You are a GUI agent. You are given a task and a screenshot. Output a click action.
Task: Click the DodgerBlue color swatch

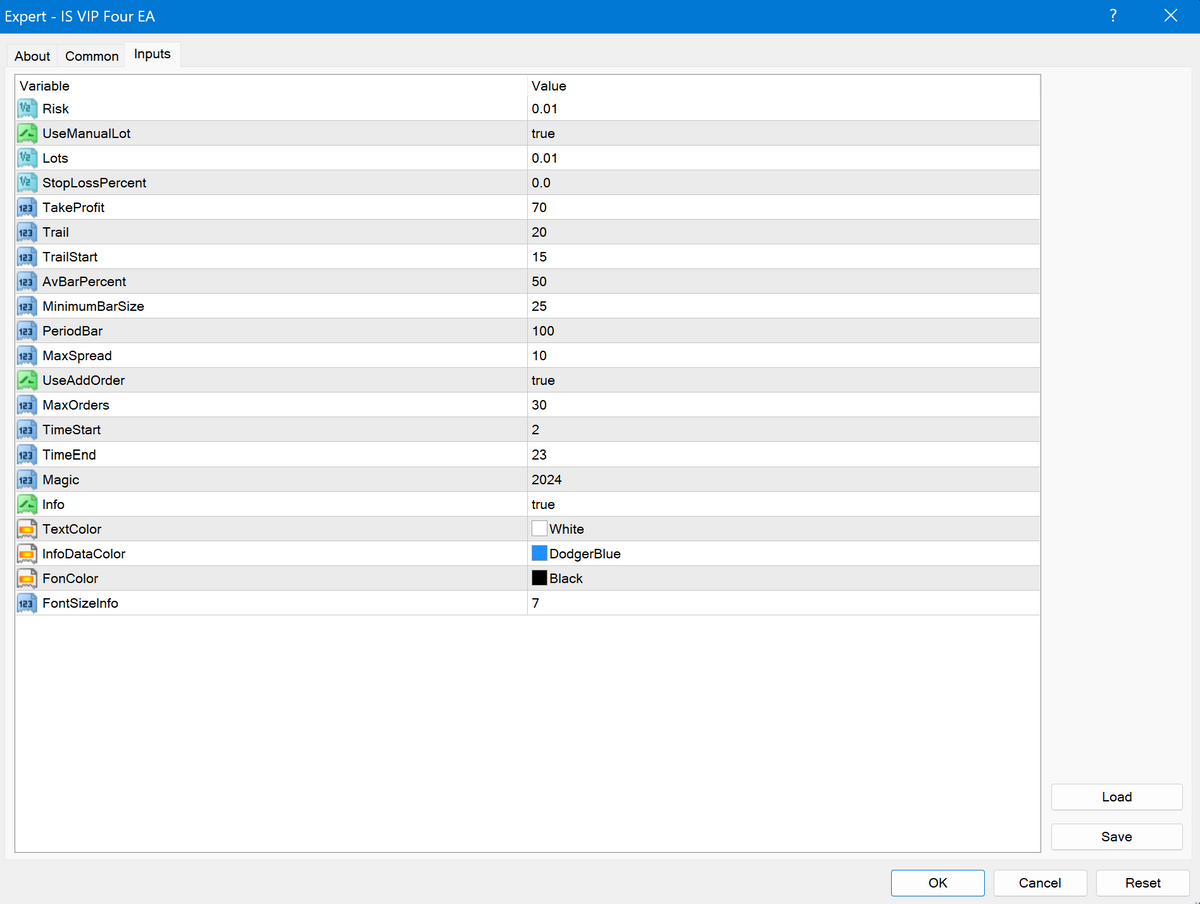[539, 553]
